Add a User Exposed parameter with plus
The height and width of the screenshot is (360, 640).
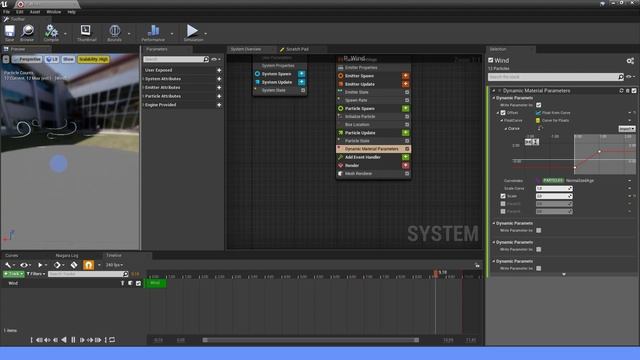tap(219, 70)
